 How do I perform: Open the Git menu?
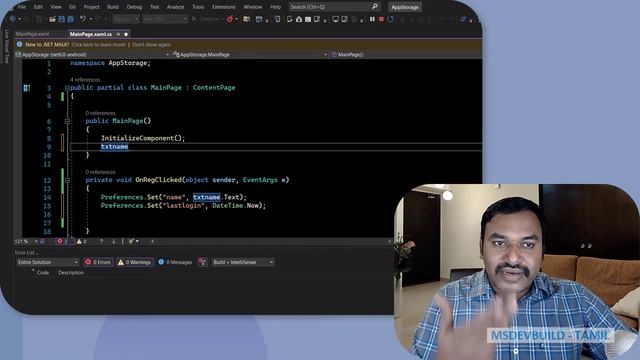point(72,7)
